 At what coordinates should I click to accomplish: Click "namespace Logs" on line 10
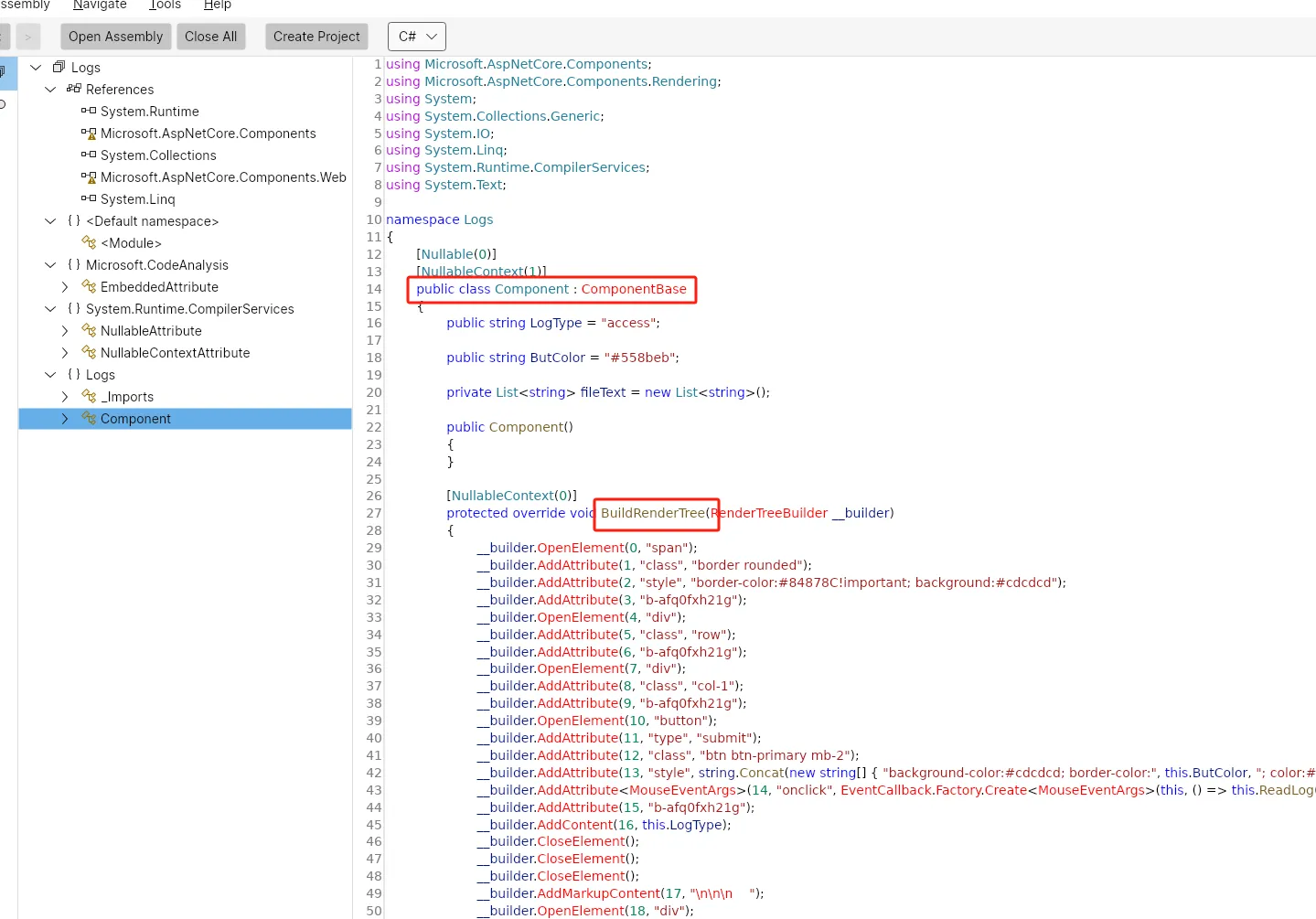[x=439, y=219]
